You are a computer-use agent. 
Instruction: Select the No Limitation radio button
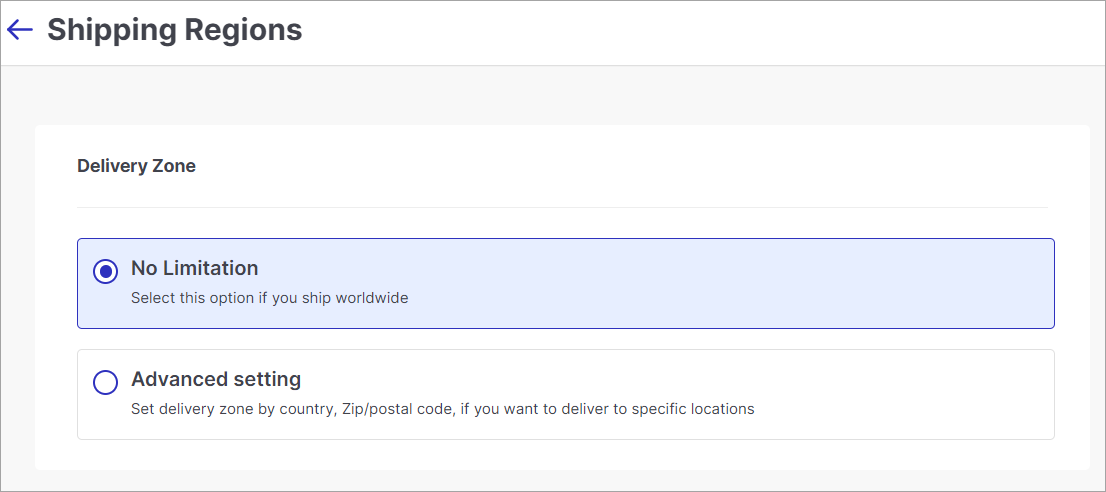coord(106,271)
